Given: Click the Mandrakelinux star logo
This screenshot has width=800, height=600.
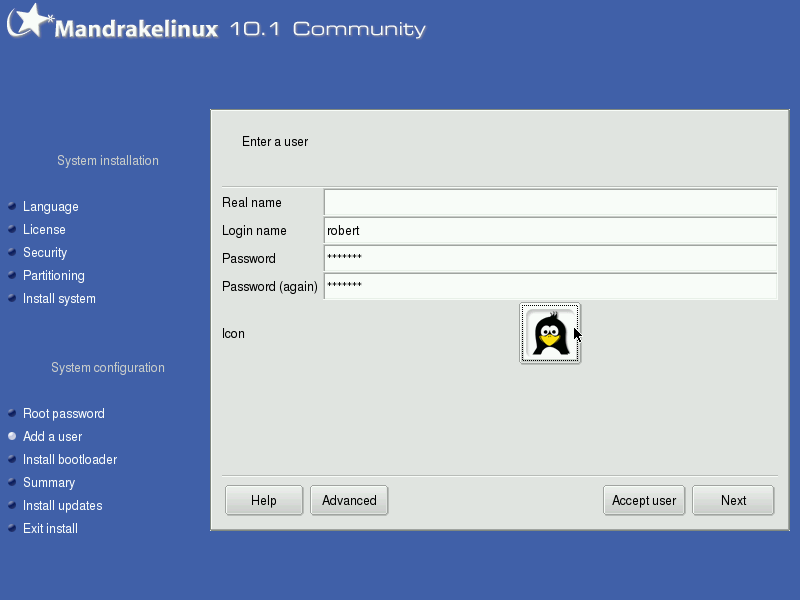Looking at the screenshot, I should [30, 21].
